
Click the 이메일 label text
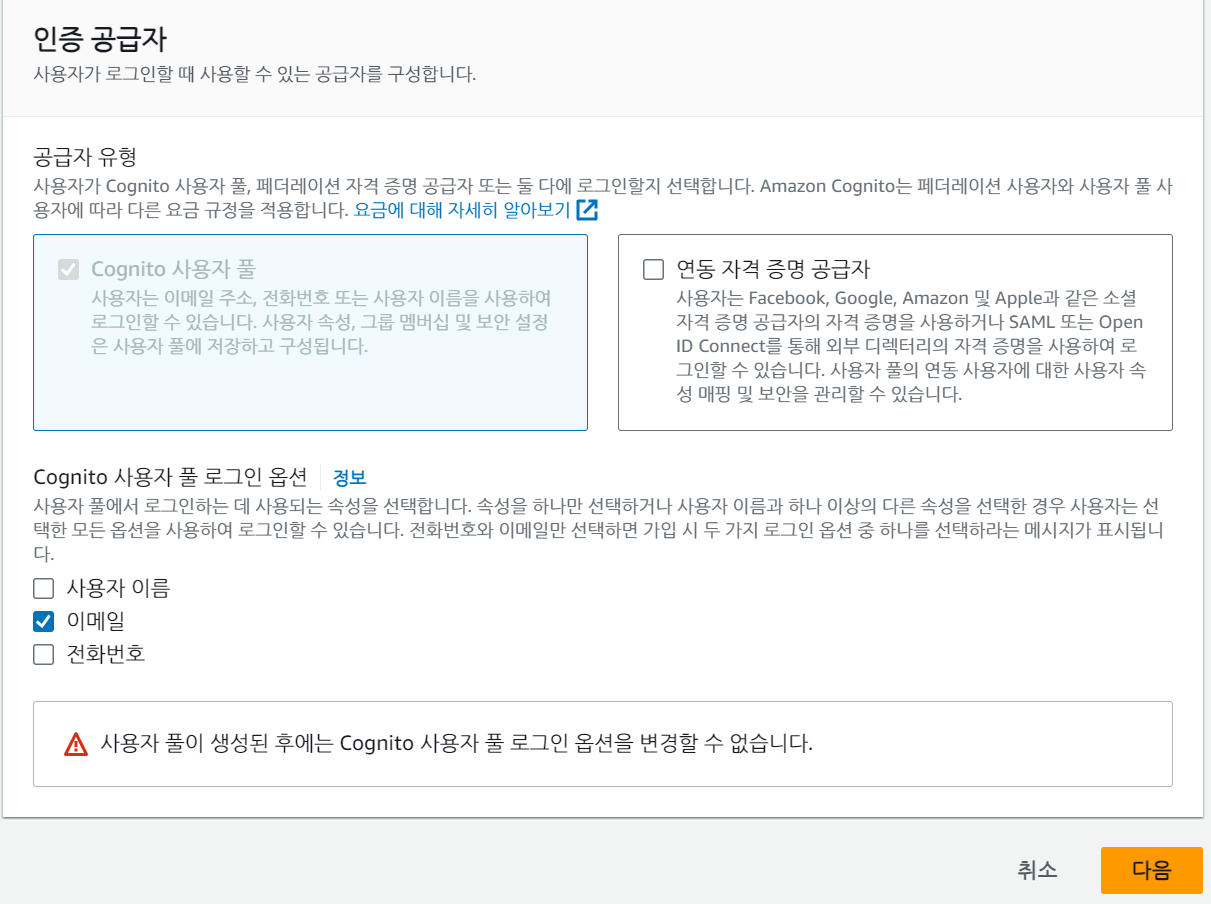95,621
